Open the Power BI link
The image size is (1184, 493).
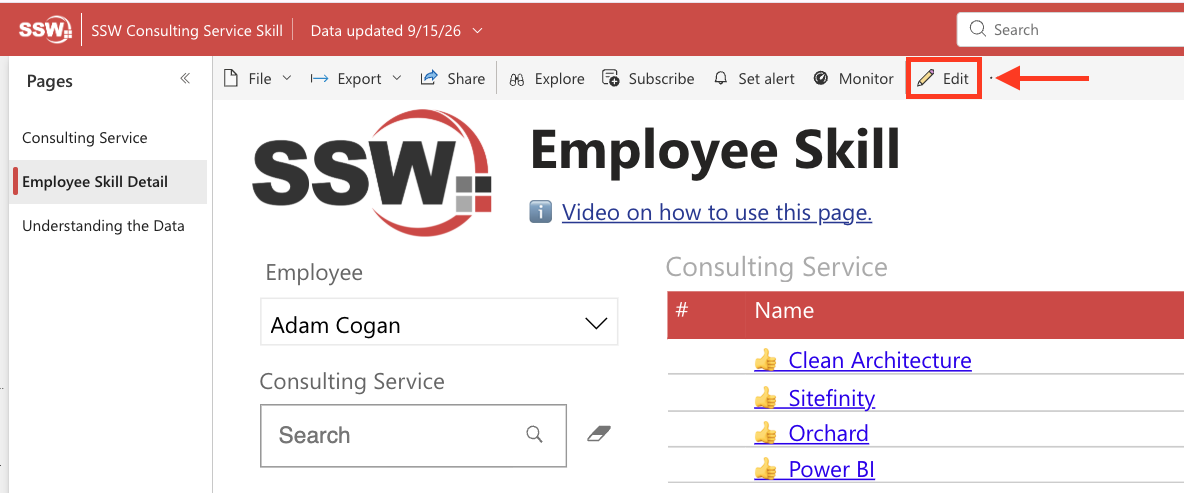click(x=831, y=470)
